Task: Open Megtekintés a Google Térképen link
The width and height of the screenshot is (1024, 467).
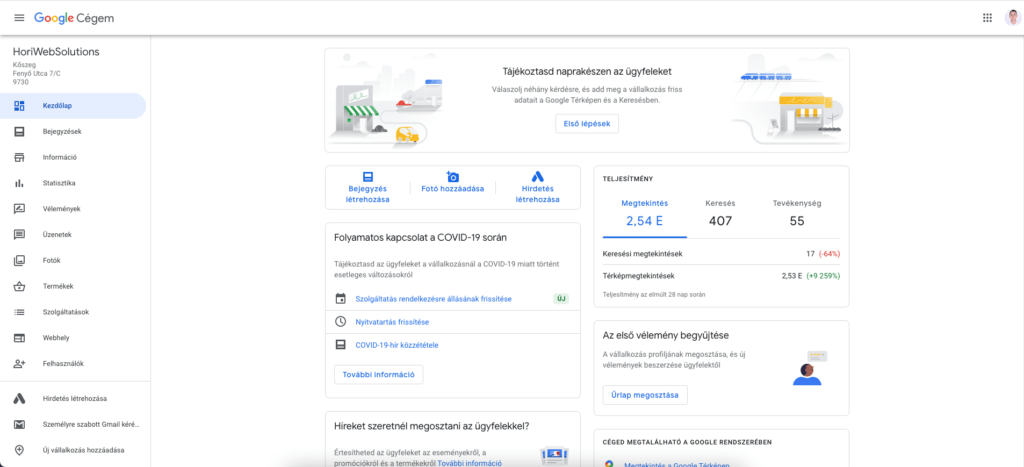Action: point(677,465)
